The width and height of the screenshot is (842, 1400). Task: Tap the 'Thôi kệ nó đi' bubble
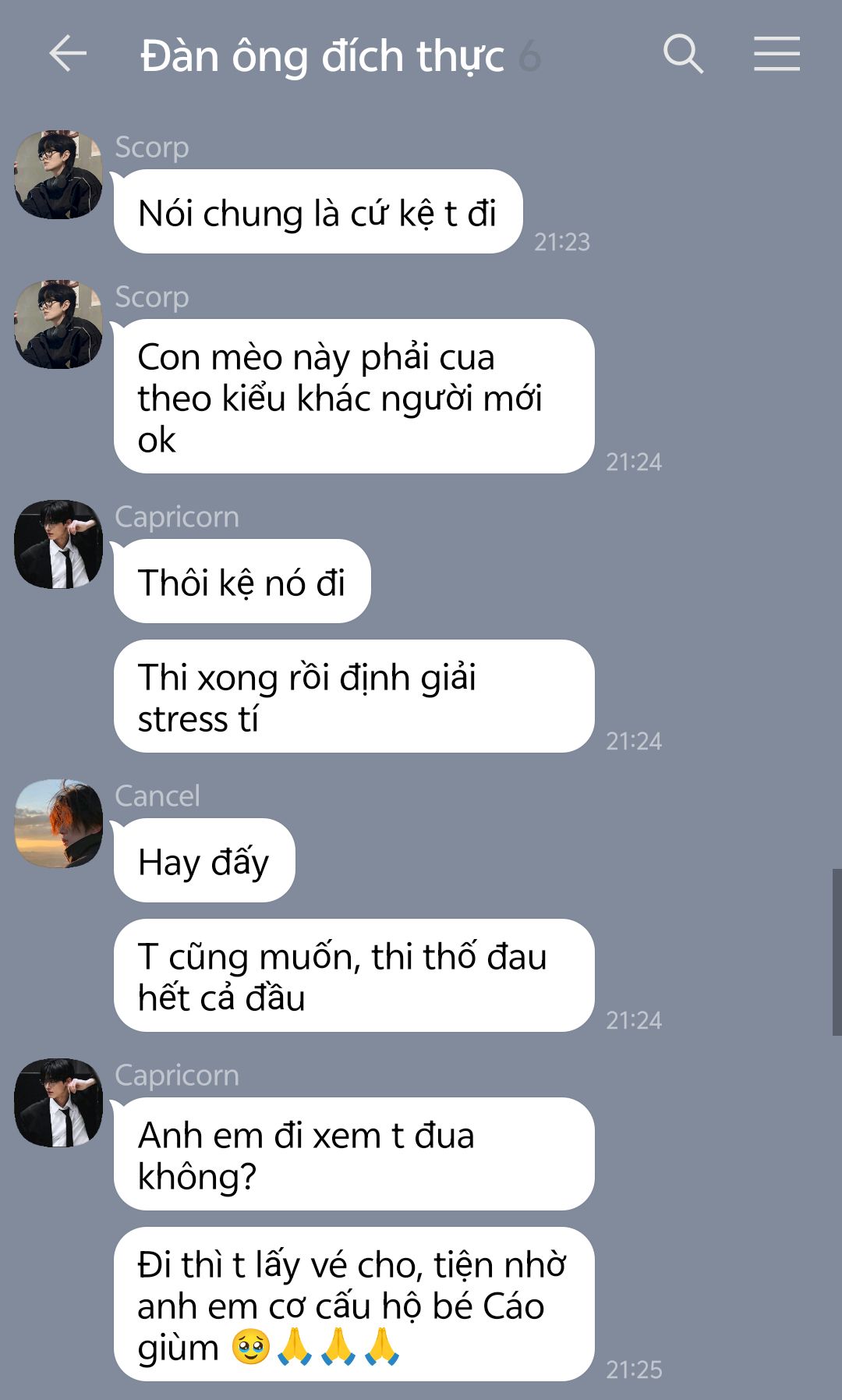(242, 581)
